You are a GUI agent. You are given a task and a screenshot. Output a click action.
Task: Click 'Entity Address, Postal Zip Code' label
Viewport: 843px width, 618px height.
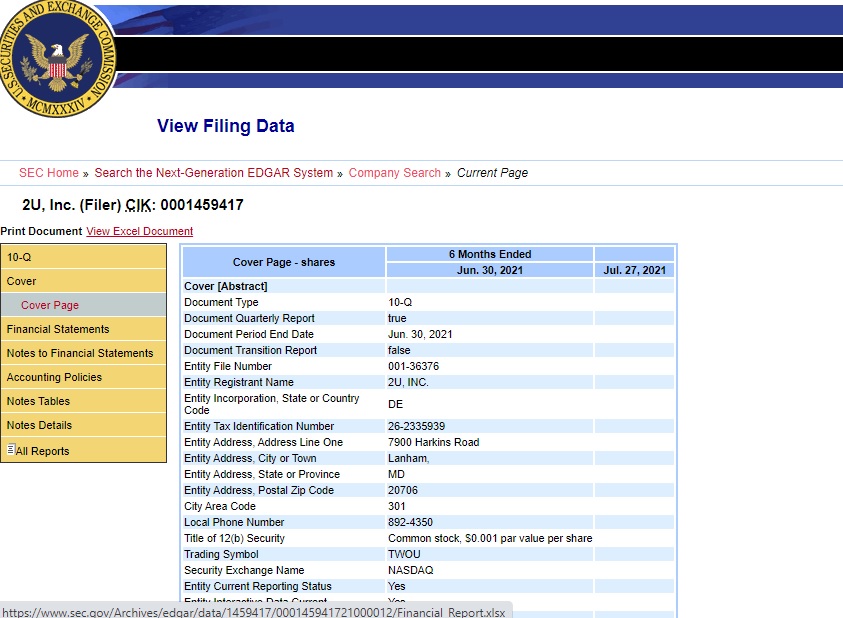(259, 490)
